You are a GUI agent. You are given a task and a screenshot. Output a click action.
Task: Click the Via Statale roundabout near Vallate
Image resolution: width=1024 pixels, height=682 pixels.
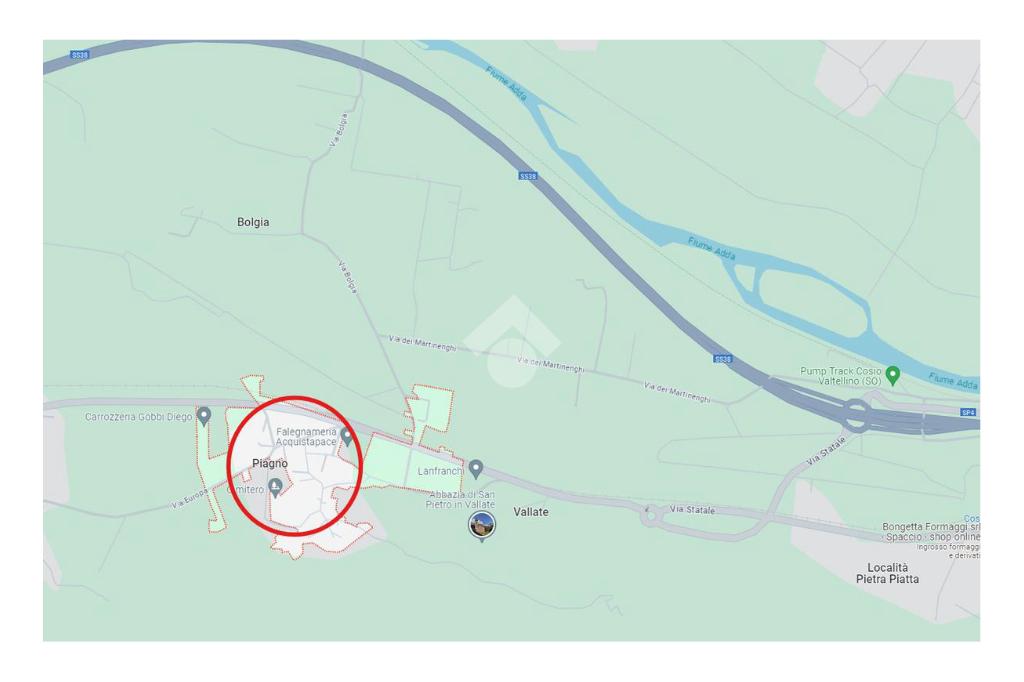click(650, 516)
